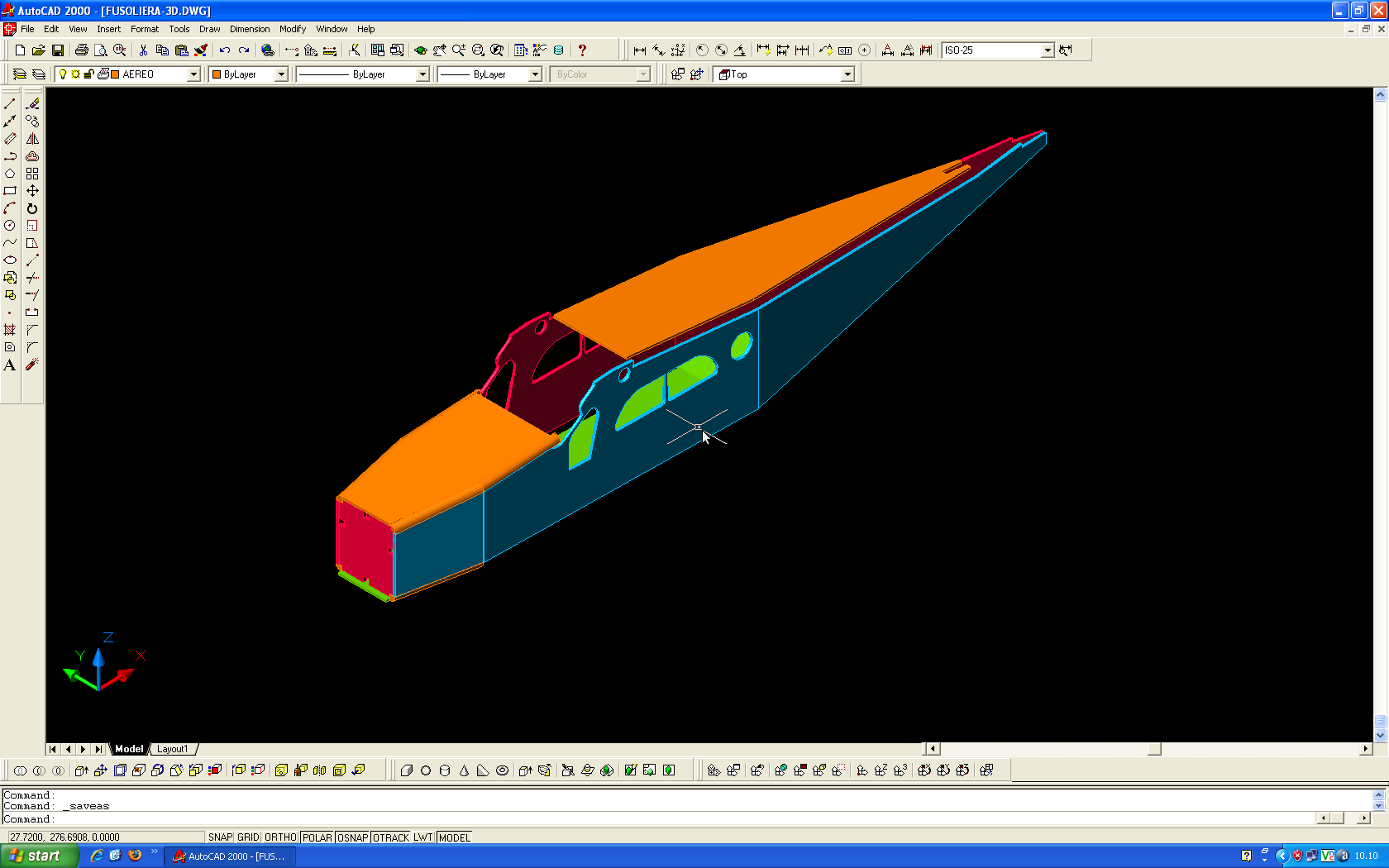The width and height of the screenshot is (1389, 868).
Task: Click the AutoCAD 2000 taskbar button
Action: (x=230, y=856)
